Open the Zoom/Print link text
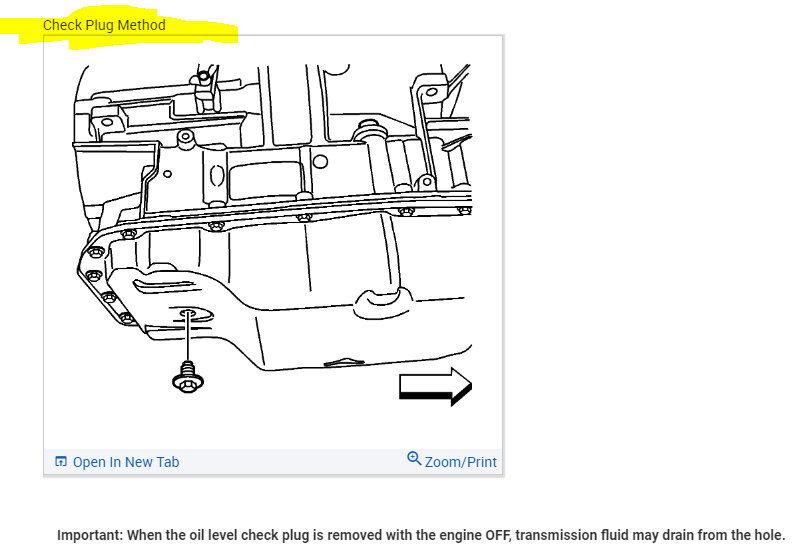 click(461, 462)
